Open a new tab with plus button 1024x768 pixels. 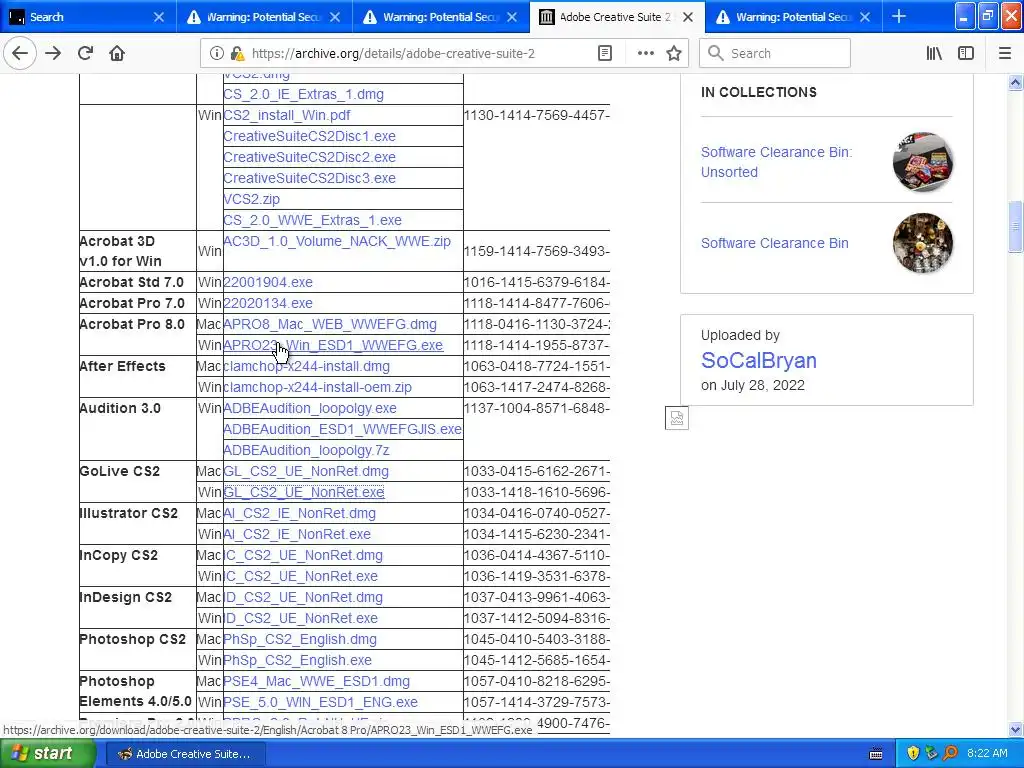coord(899,16)
